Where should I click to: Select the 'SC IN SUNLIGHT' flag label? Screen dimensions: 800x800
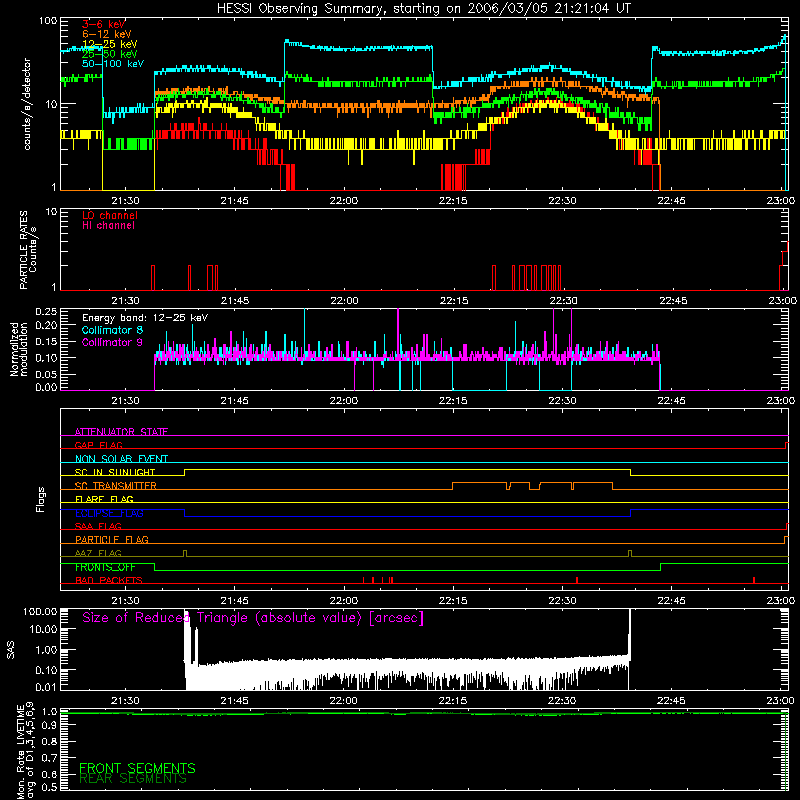(x=115, y=472)
